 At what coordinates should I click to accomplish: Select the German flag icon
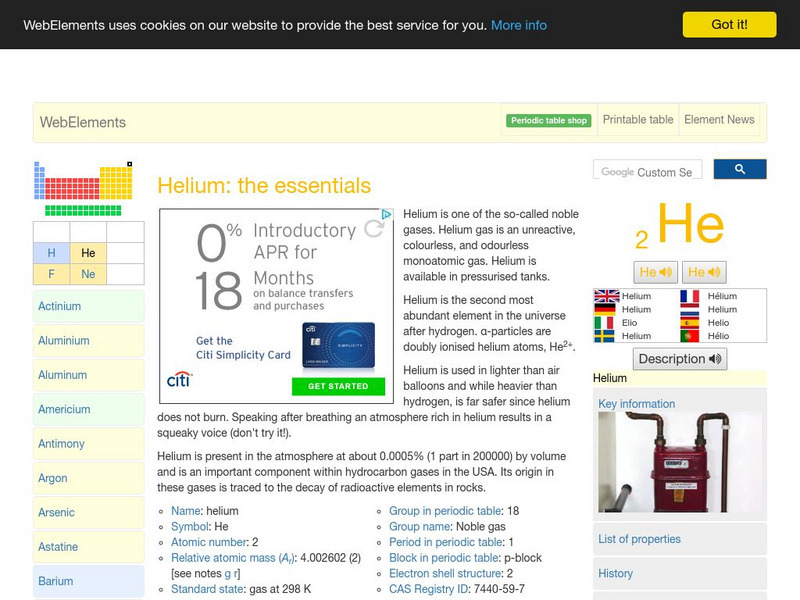pos(606,310)
